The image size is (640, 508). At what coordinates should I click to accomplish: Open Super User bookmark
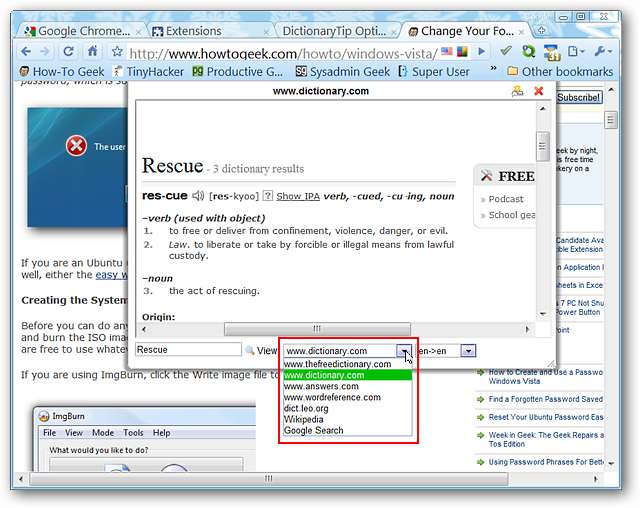433,72
